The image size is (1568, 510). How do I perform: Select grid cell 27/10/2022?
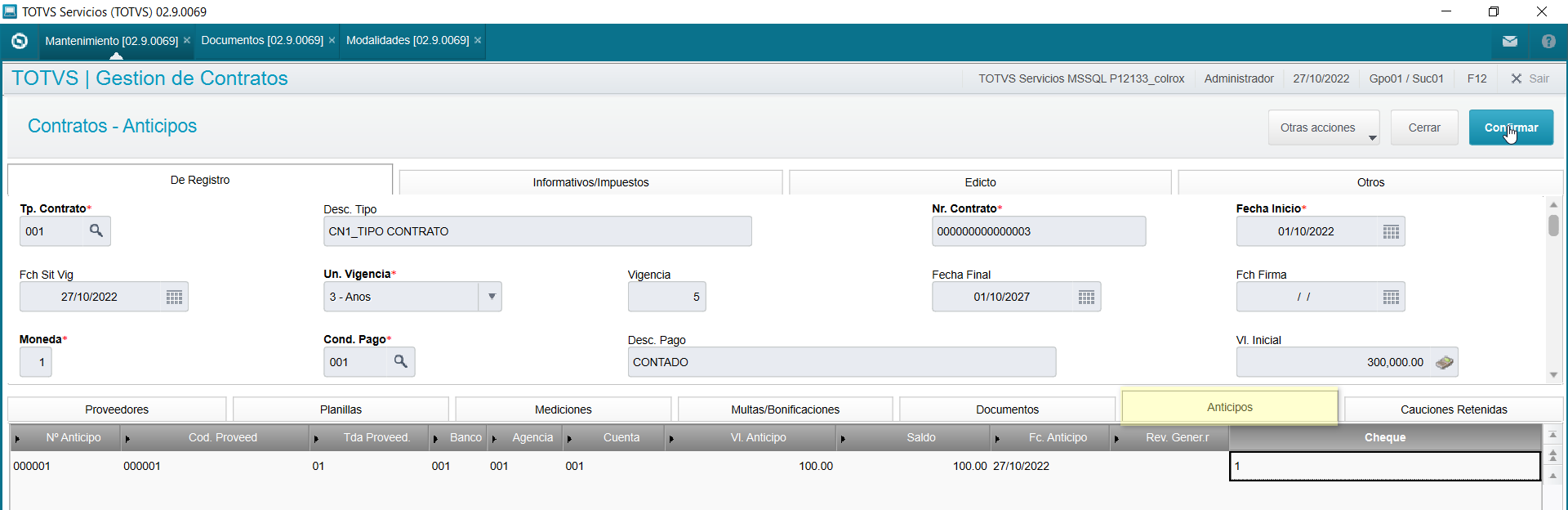click(1050, 466)
